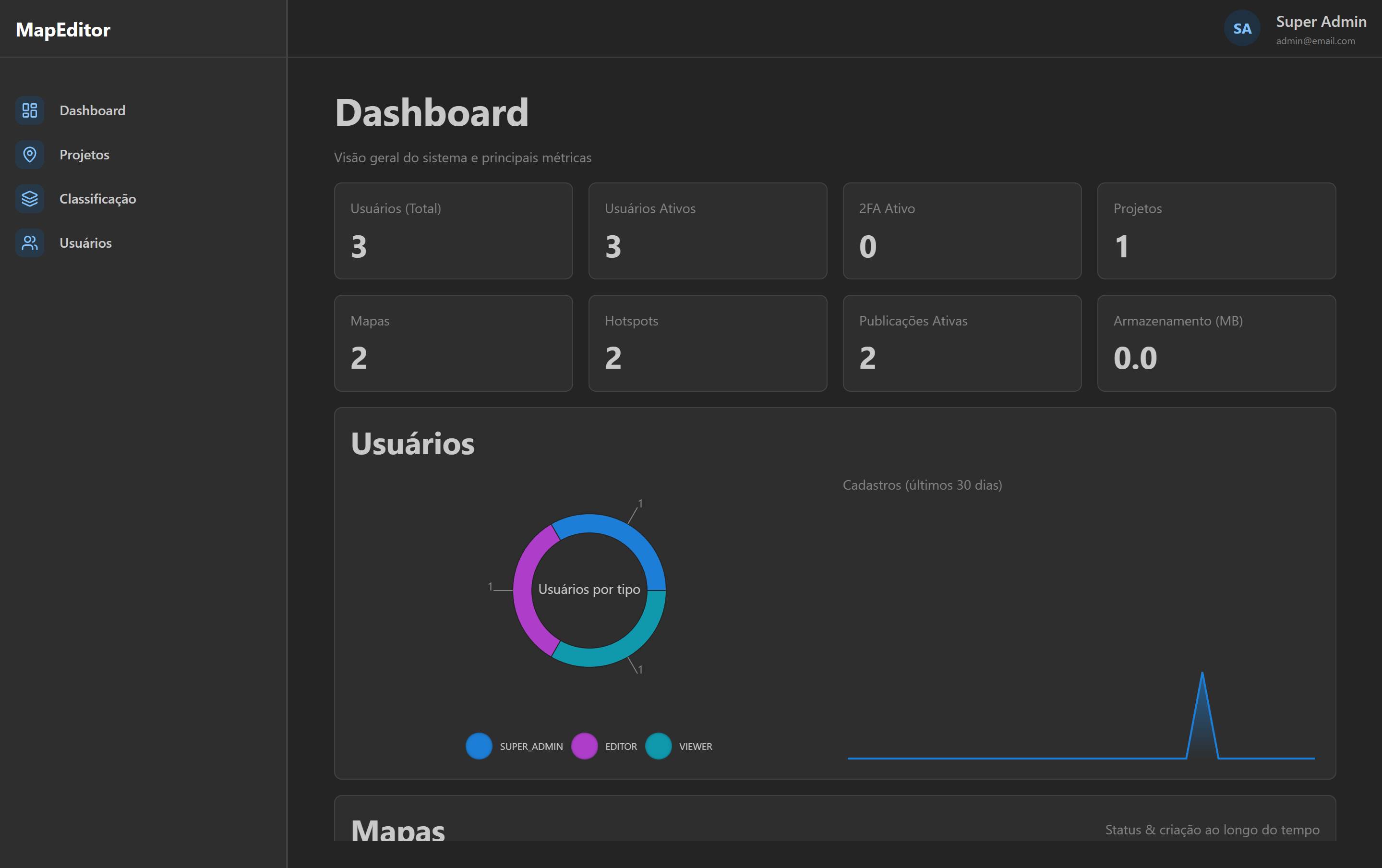Screen dimensions: 1382x868
Task: Click the peak in Cadastros line chart
Action: pos(1202,674)
